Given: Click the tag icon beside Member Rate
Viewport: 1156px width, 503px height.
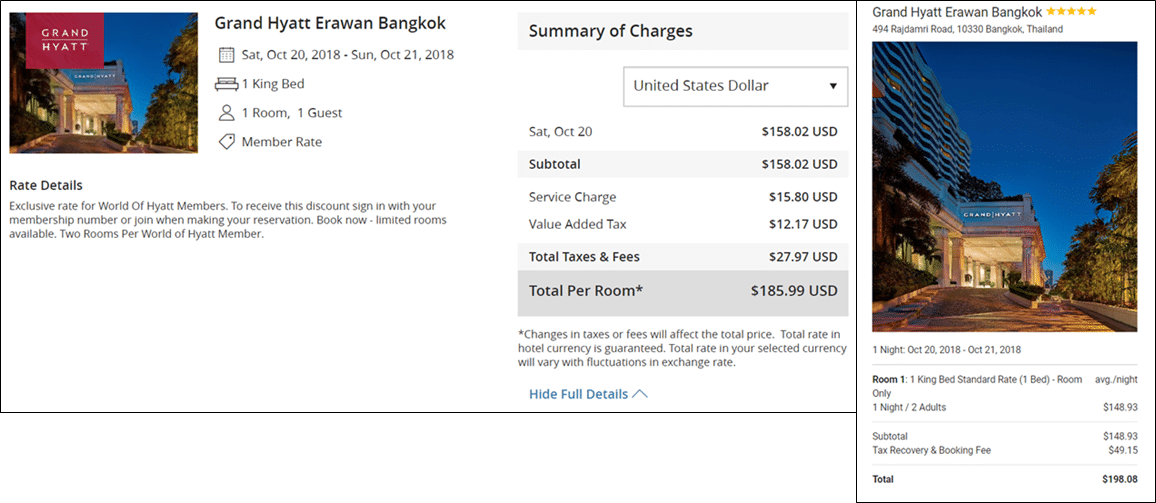Looking at the screenshot, I should click(x=226, y=142).
